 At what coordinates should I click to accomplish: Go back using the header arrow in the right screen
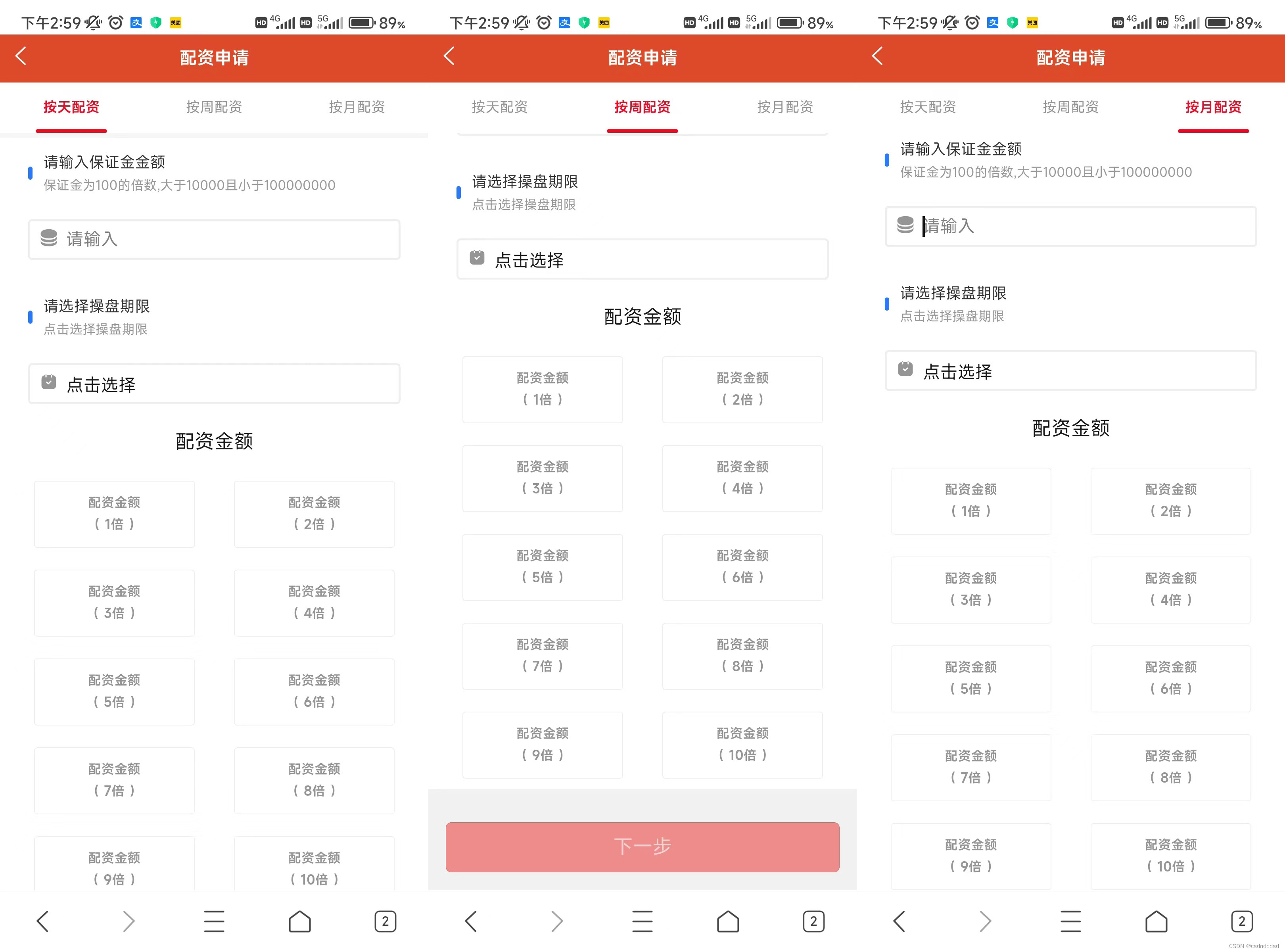tap(878, 56)
